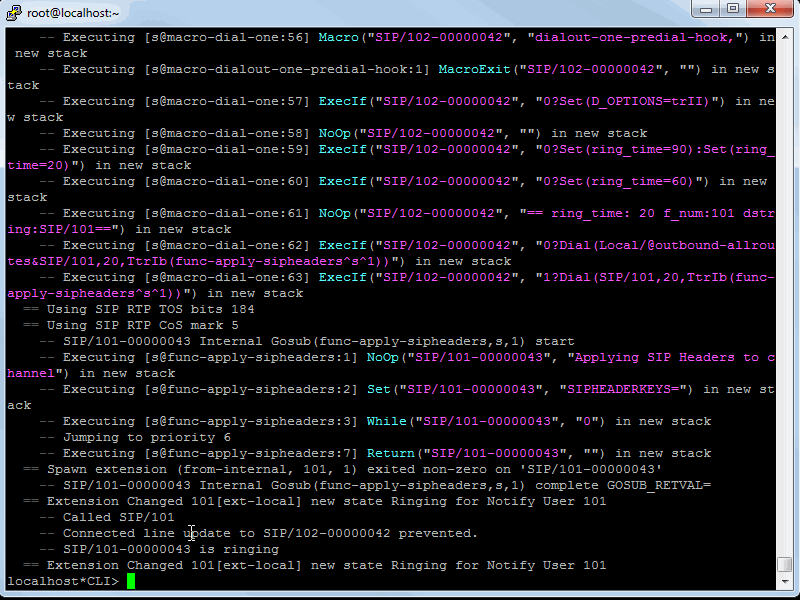Click the 'Macro' application name on first line
800x600 pixels.
[x=338, y=37]
